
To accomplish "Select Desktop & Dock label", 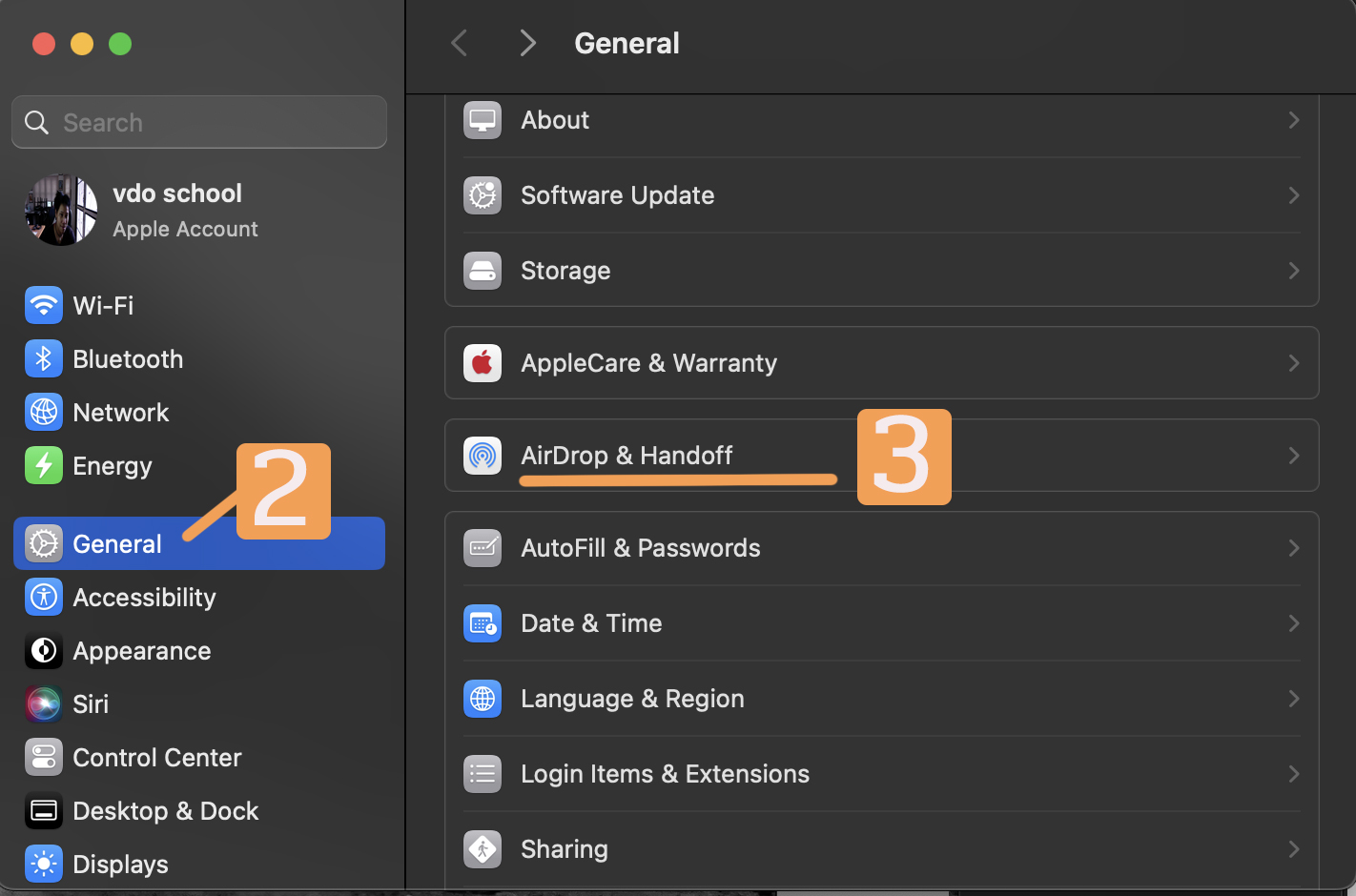I will pyautogui.click(x=166, y=811).
